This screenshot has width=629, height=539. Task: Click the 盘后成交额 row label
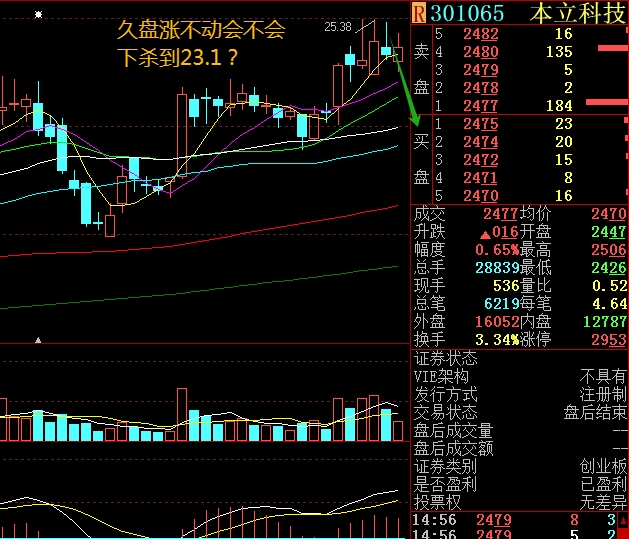[x=453, y=449]
